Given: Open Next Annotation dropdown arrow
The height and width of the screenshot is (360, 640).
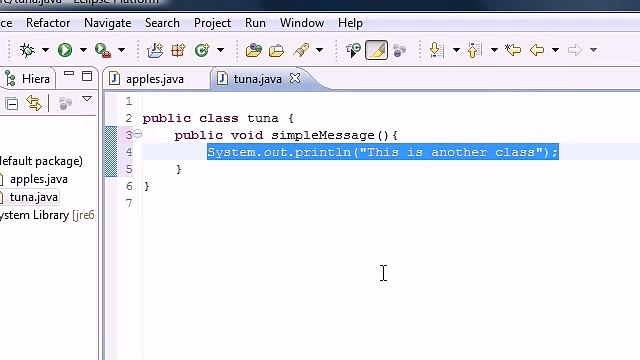Looking at the screenshot, I should pyautogui.click(x=456, y=50).
